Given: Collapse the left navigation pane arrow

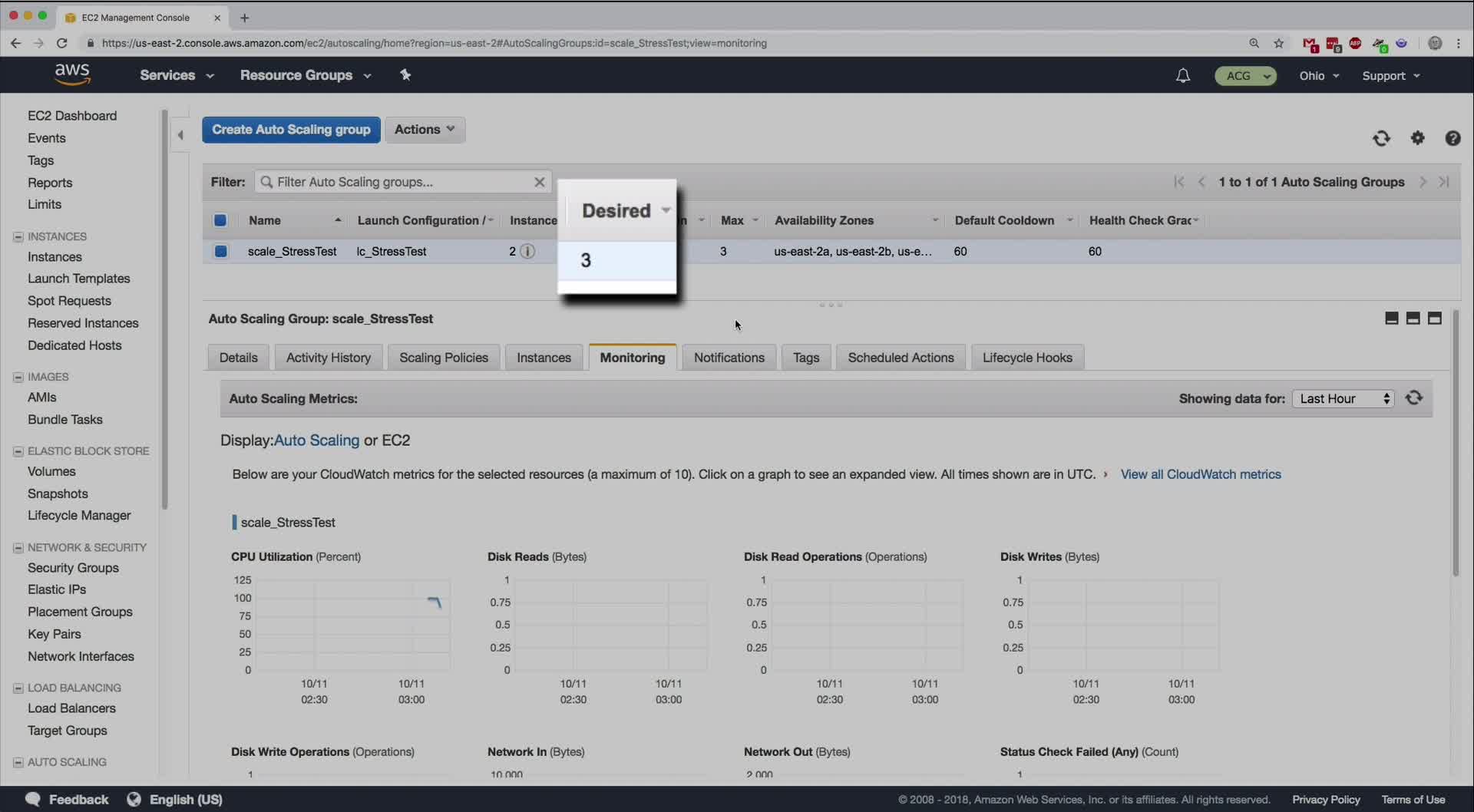Looking at the screenshot, I should [x=180, y=135].
